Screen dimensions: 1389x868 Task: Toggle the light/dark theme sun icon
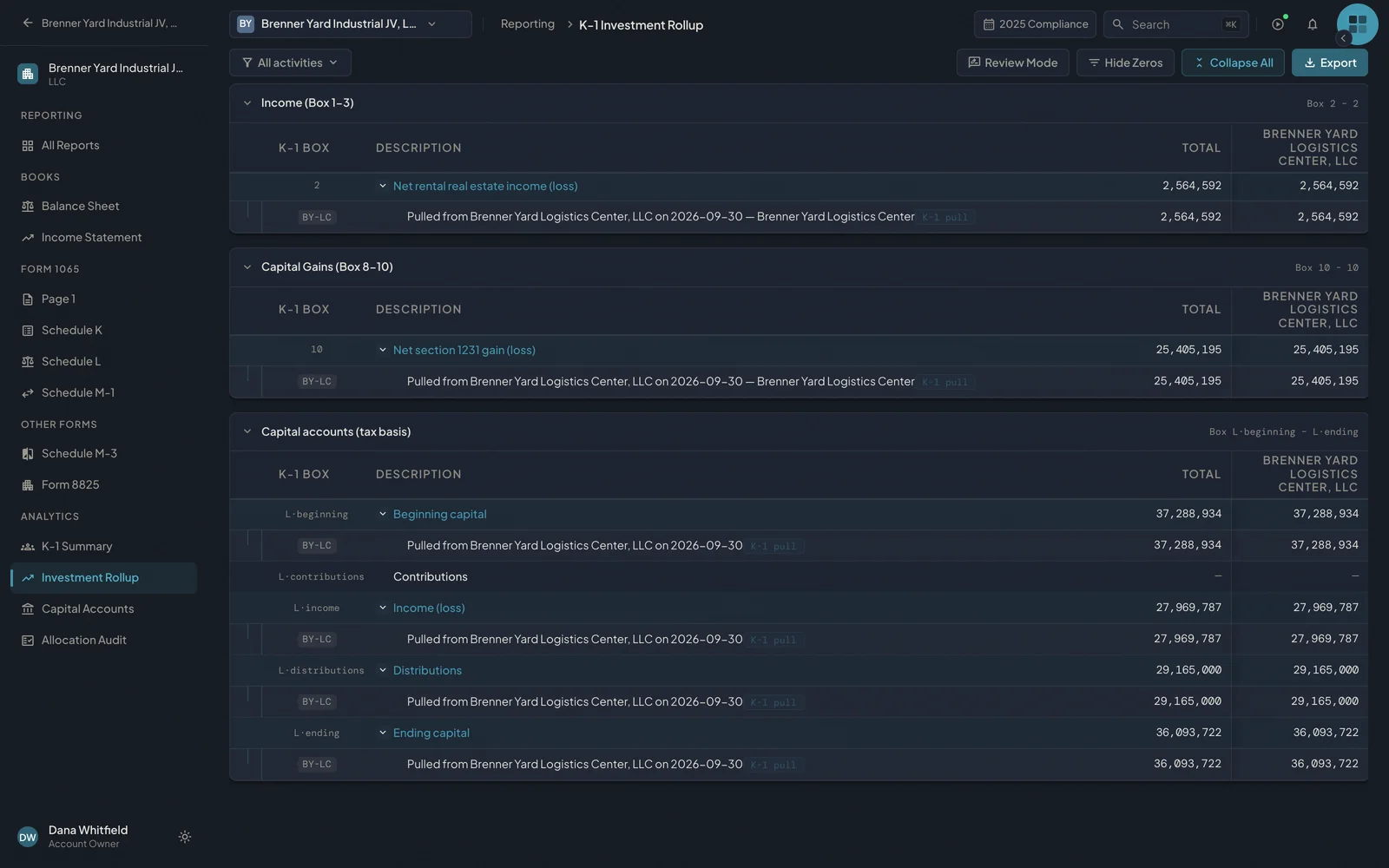[185, 837]
